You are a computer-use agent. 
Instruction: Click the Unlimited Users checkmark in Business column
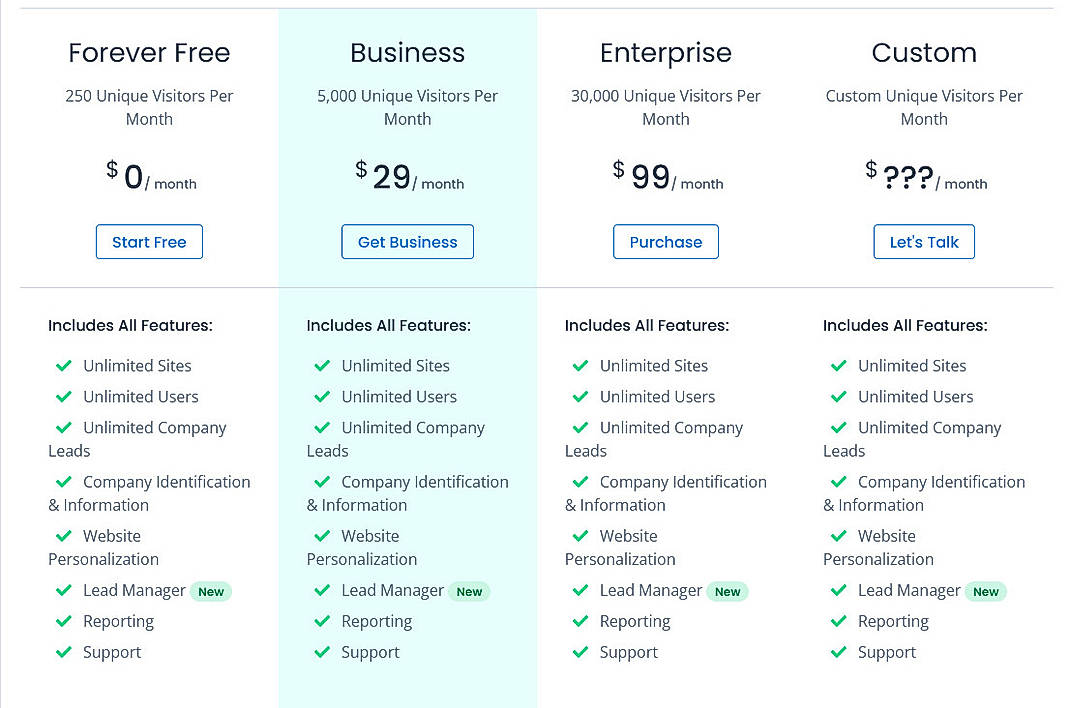(x=322, y=397)
